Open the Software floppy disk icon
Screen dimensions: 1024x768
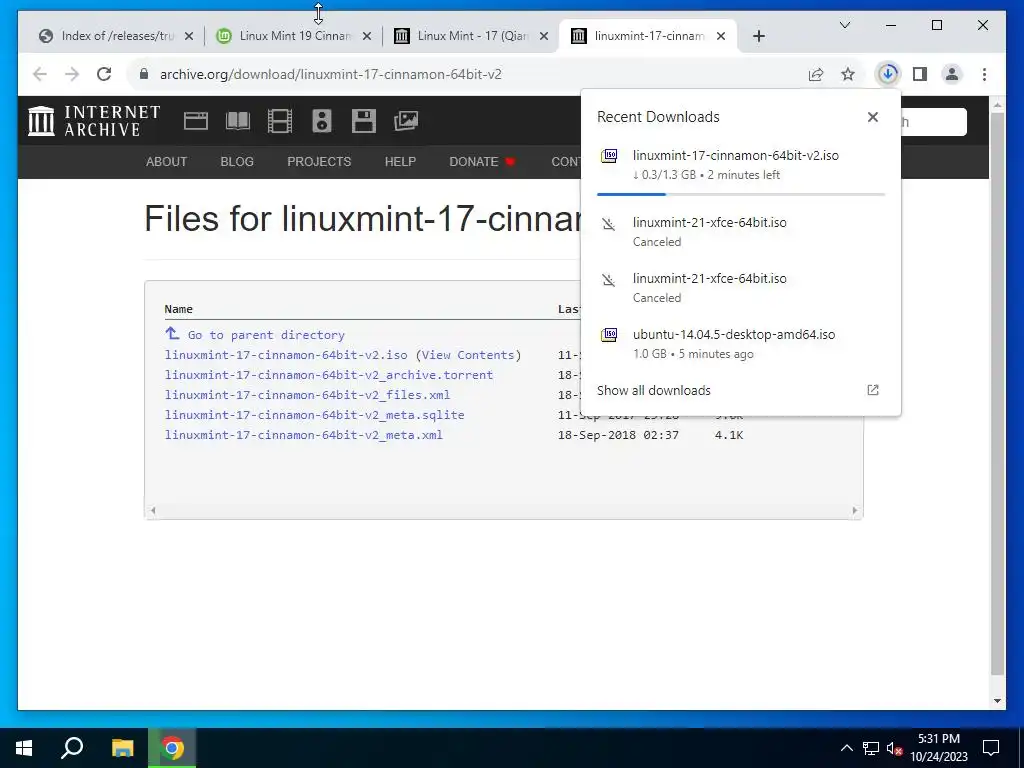click(x=364, y=121)
